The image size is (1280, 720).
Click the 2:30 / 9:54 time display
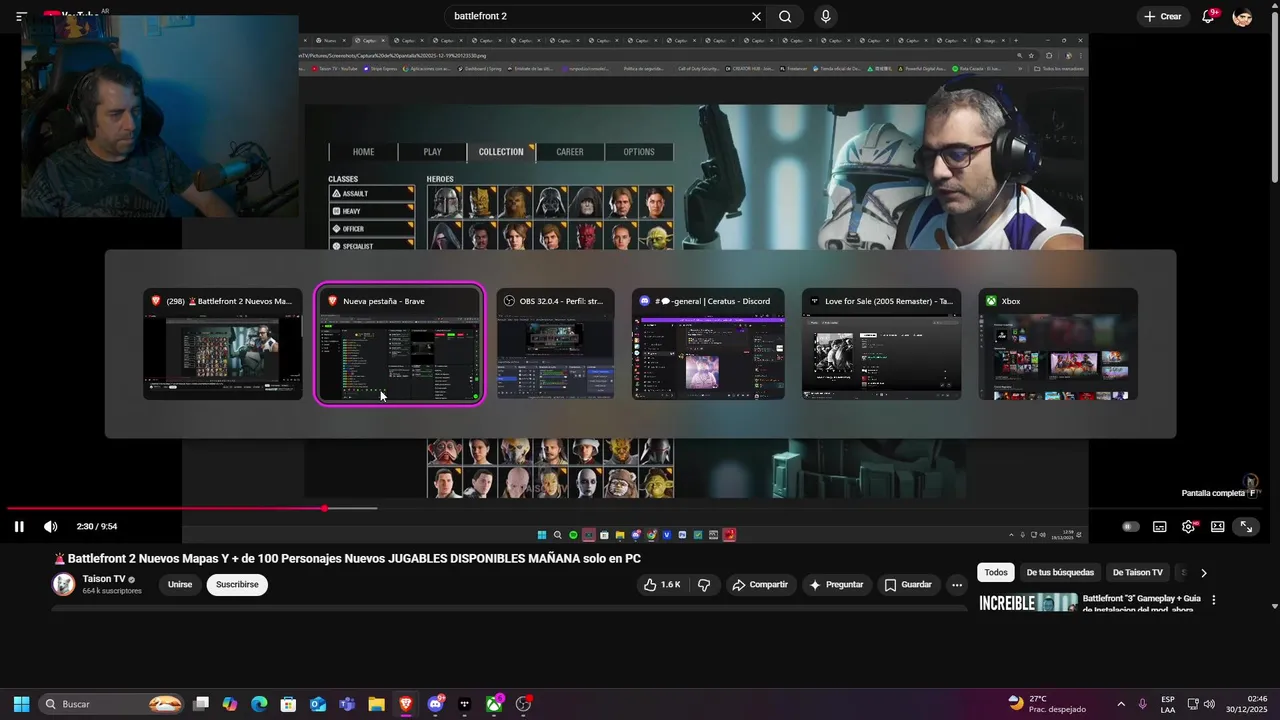coord(97,527)
